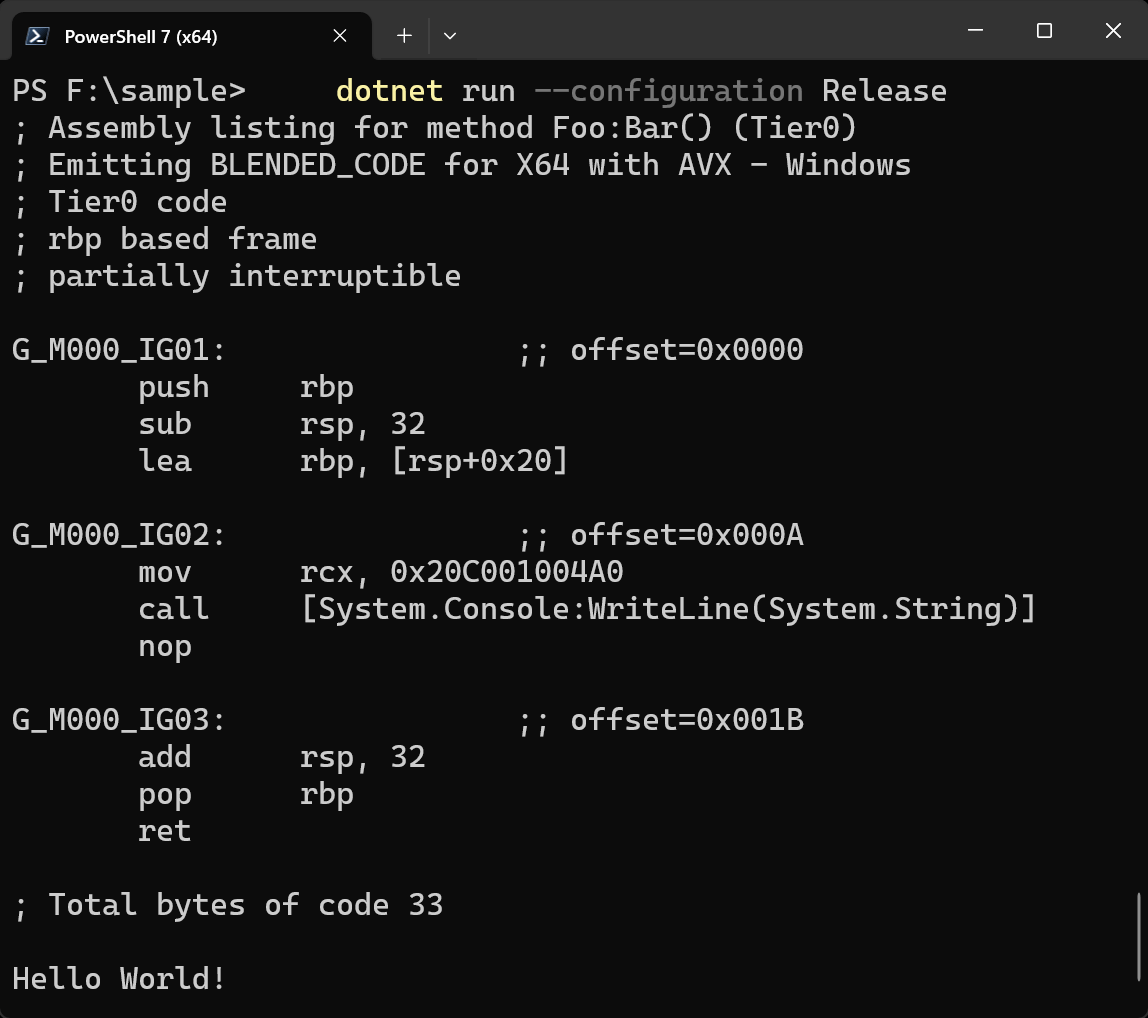Select the nop instruction line
1148x1018 pixels.
click(x=164, y=645)
